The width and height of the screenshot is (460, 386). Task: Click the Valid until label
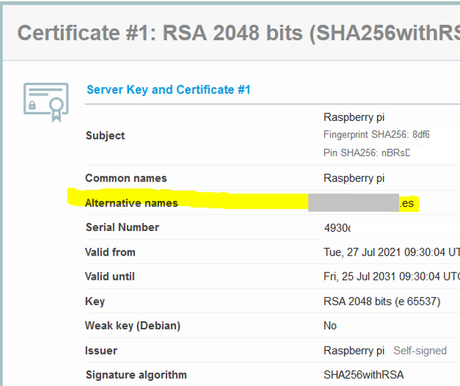[110, 276]
